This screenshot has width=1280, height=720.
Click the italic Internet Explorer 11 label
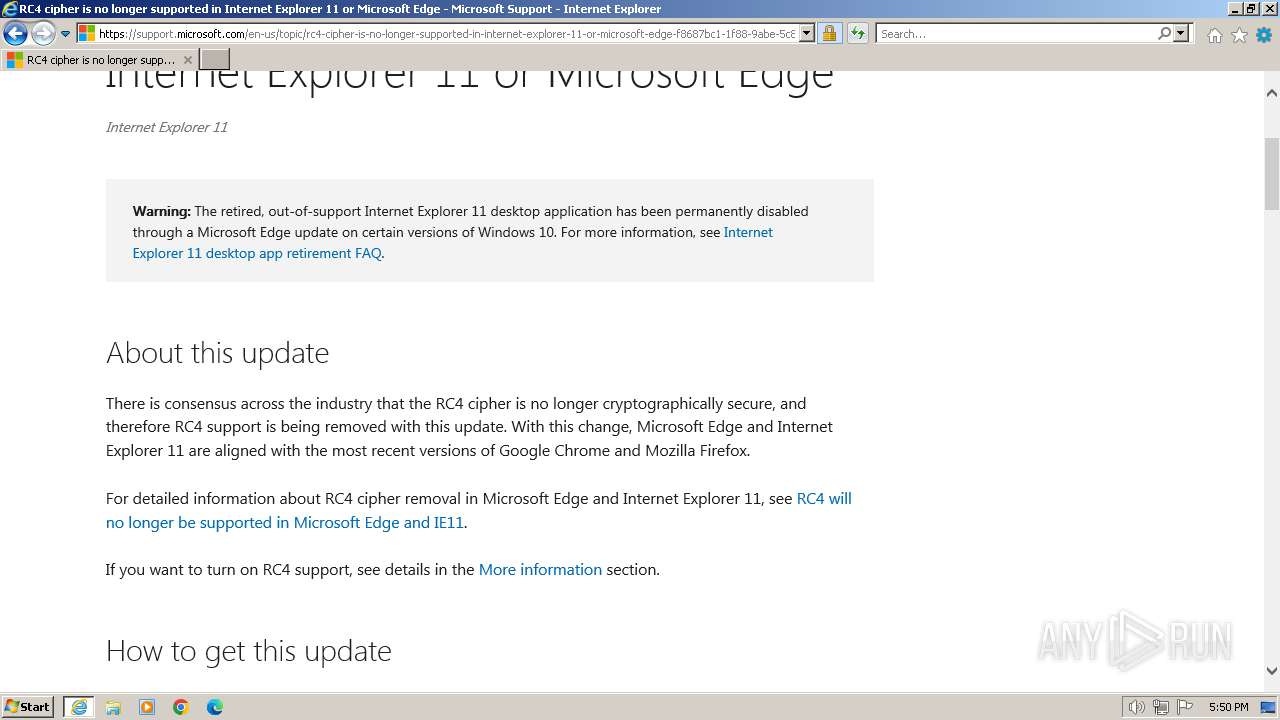pos(166,127)
